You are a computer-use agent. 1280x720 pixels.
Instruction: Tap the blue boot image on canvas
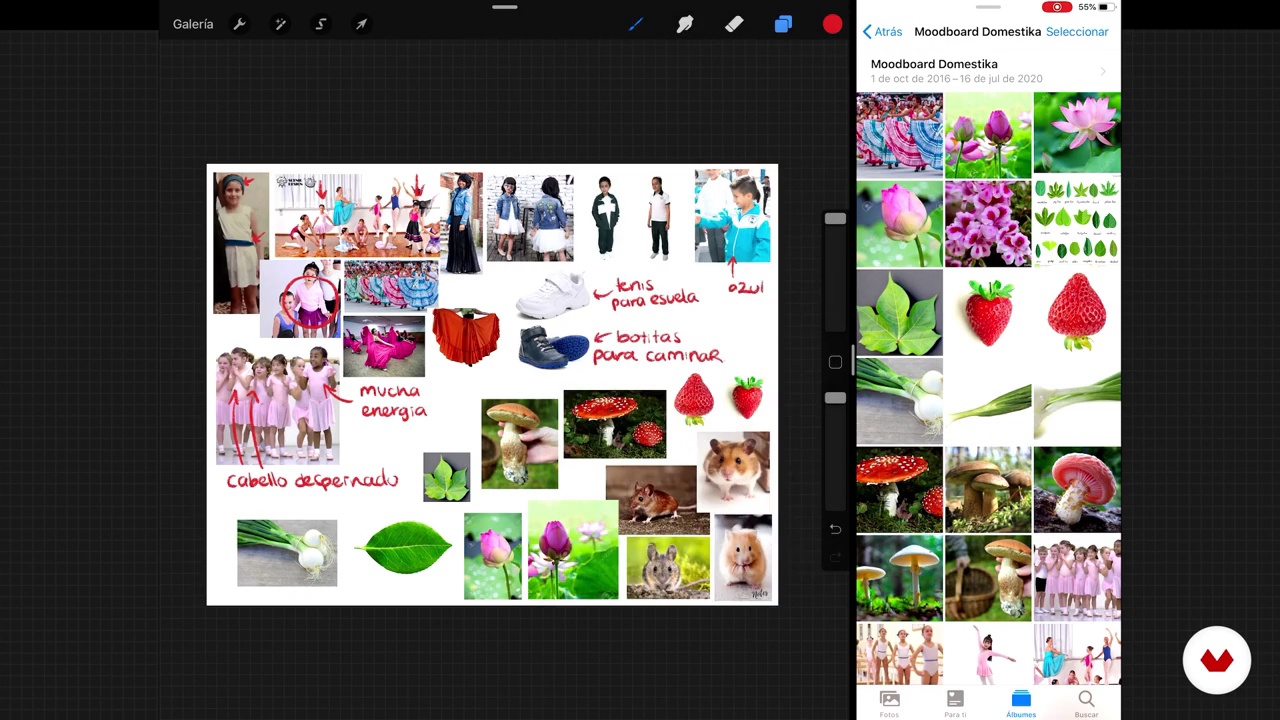(x=553, y=347)
